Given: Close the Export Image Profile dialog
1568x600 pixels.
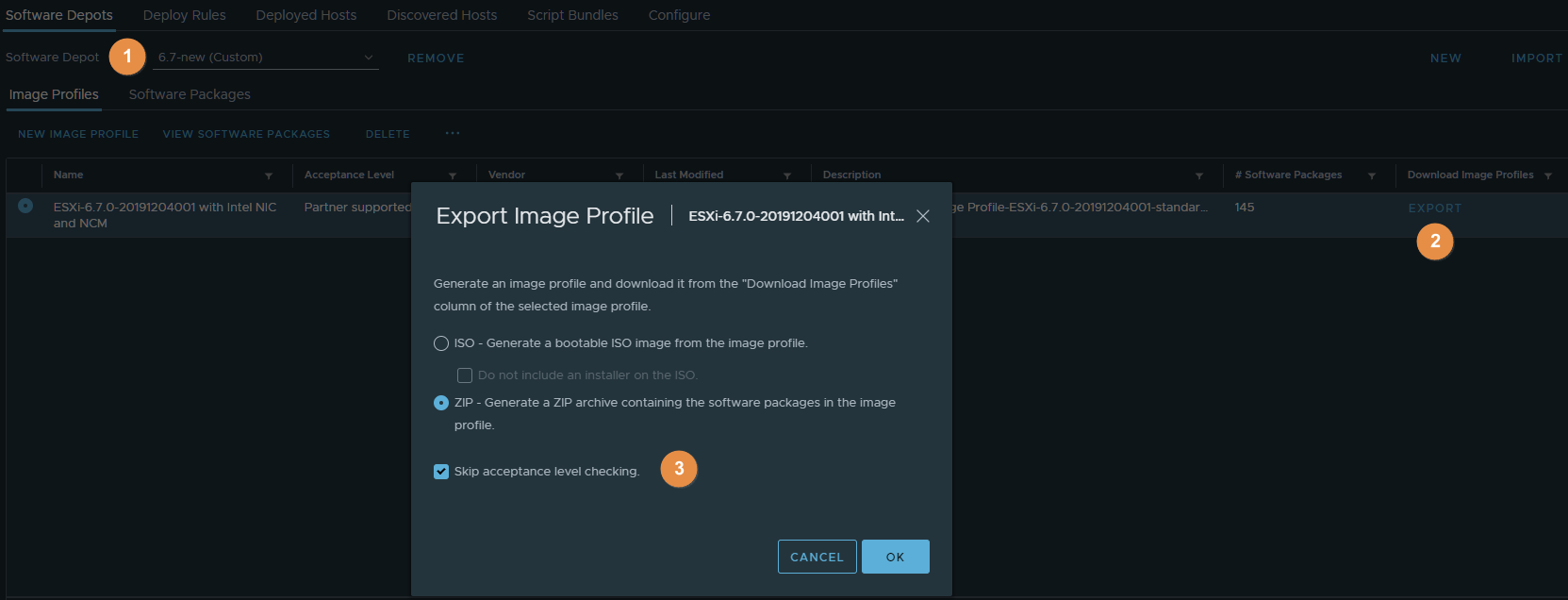Looking at the screenshot, I should point(923,216).
